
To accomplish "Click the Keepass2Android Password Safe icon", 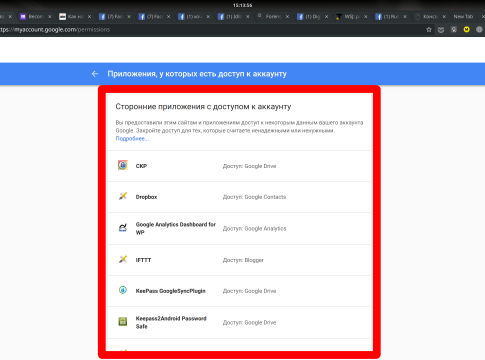I will pyautogui.click(x=123, y=322).
